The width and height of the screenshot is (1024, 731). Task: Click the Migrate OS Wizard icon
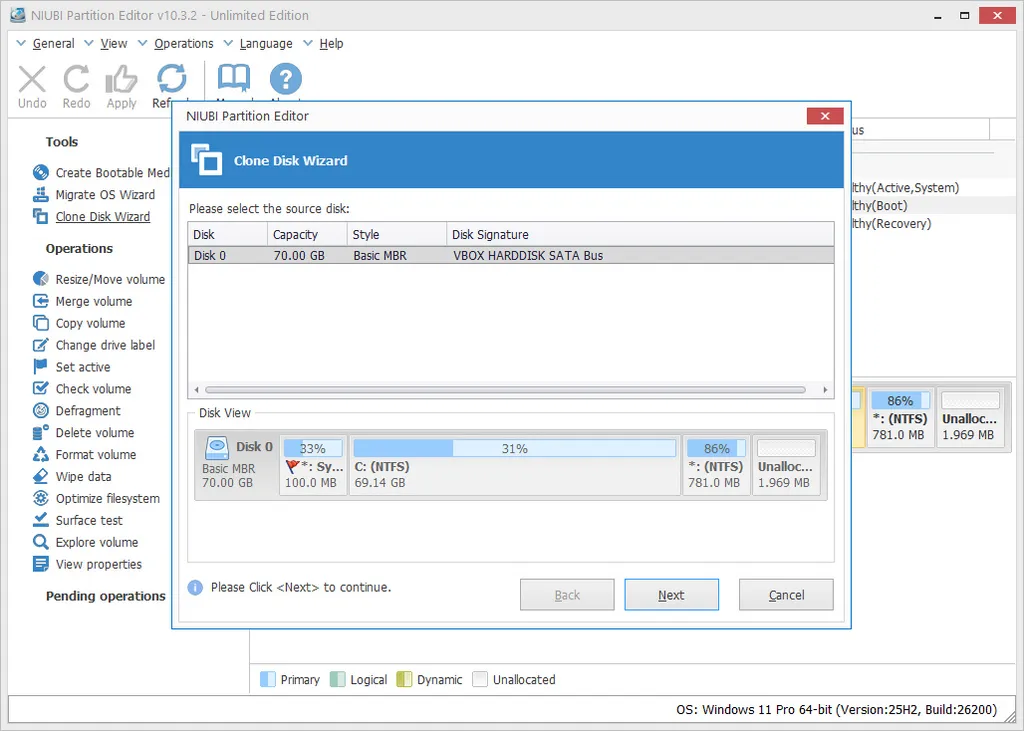coord(40,195)
